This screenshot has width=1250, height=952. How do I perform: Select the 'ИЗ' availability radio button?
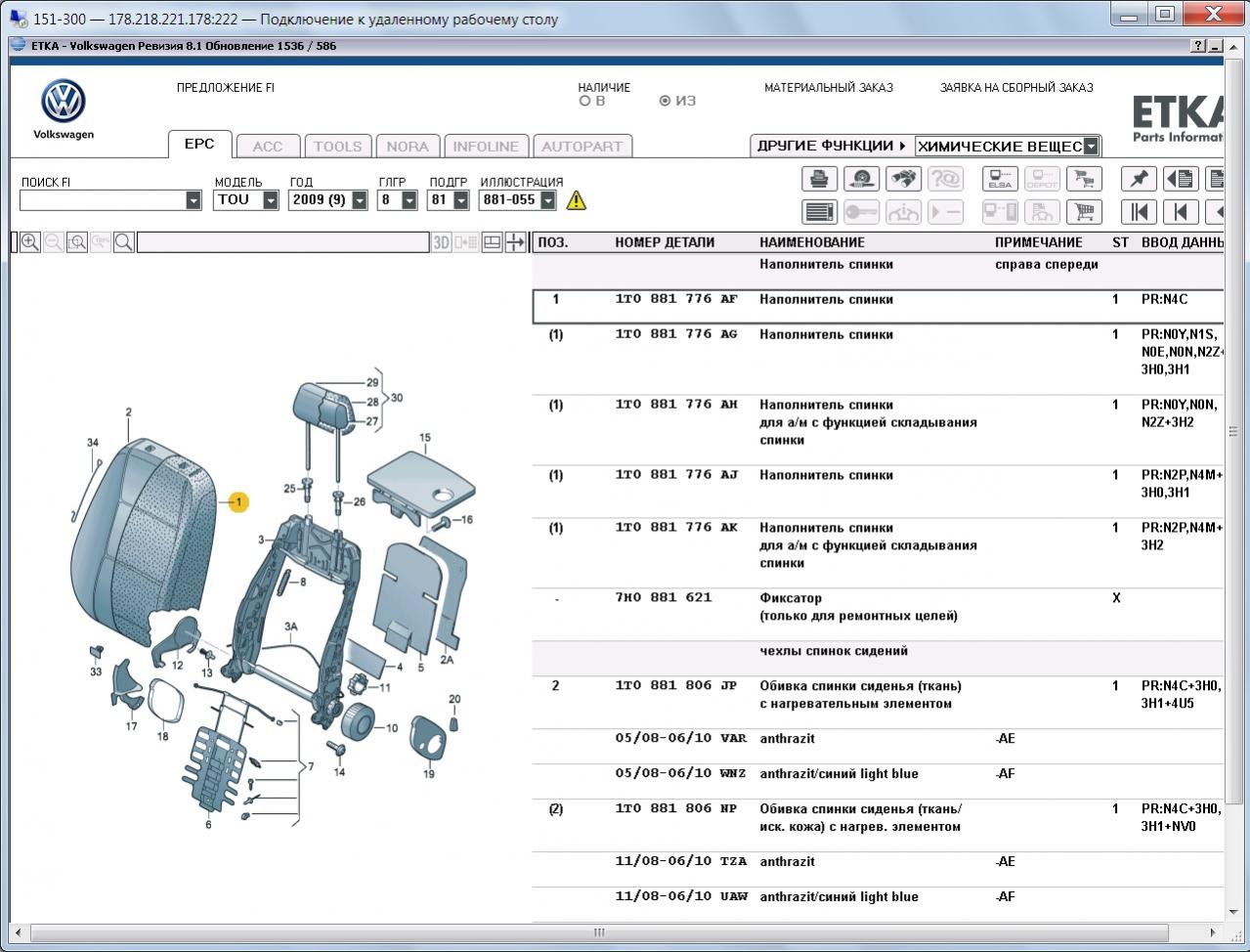pos(665,101)
